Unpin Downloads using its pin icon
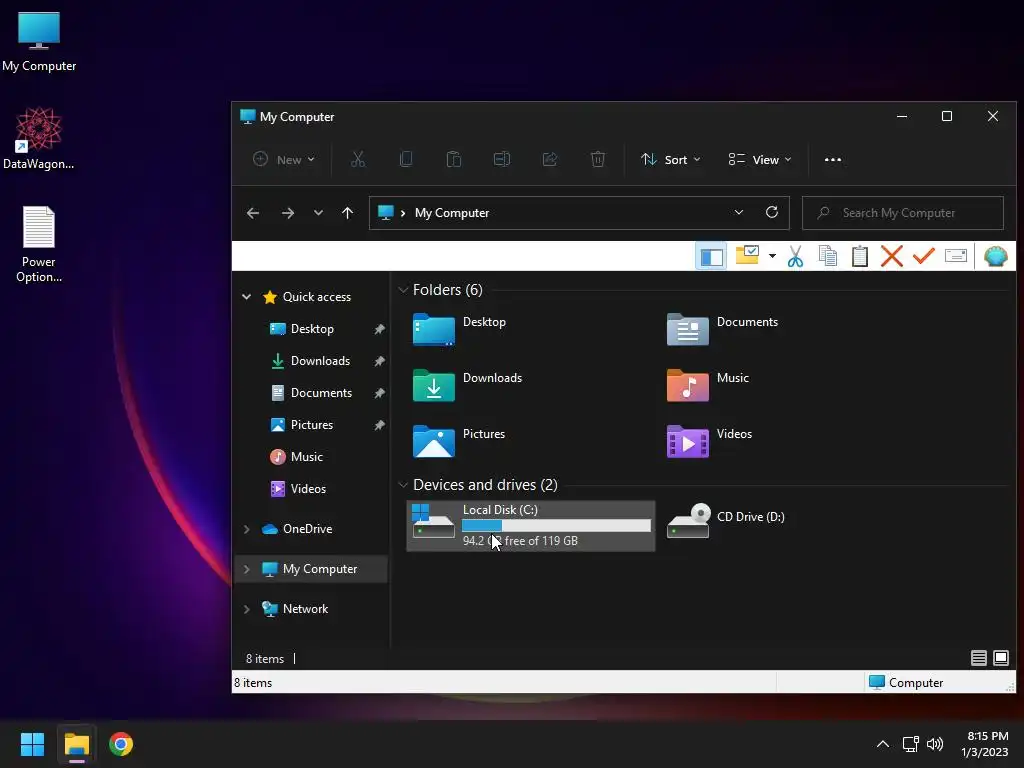The width and height of the screenshot is (1024, 768). (x=379, y=361)
